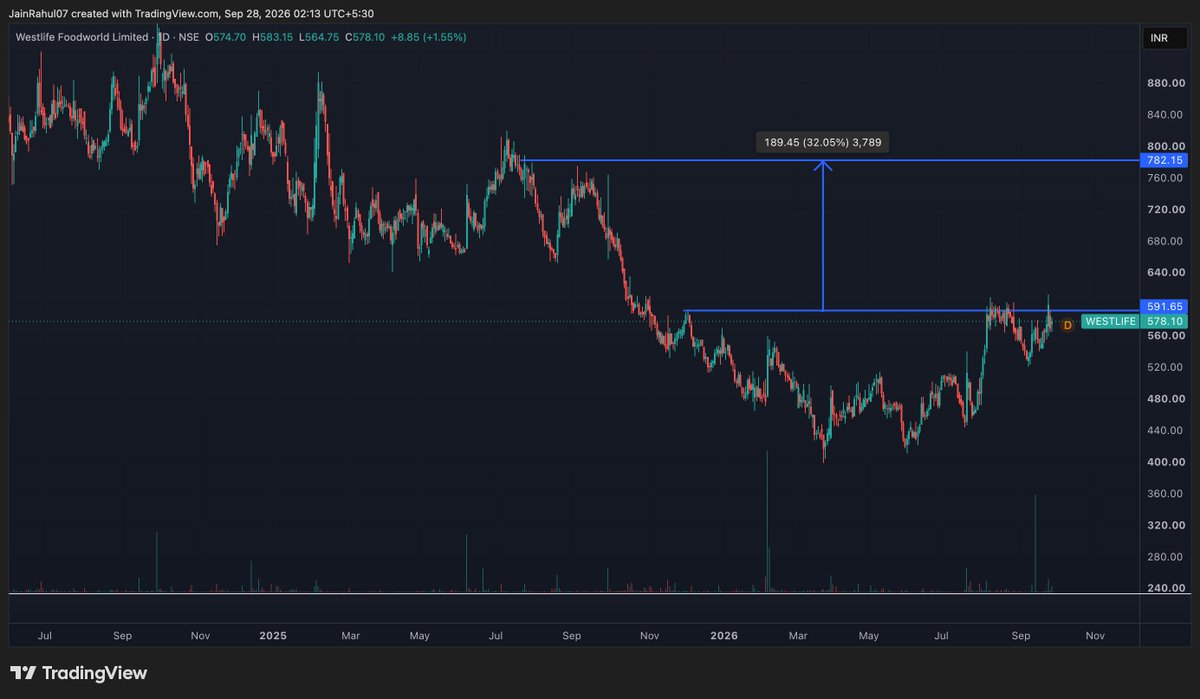Click the high value H583.15
1200x699 pixels.
(272, 37)
